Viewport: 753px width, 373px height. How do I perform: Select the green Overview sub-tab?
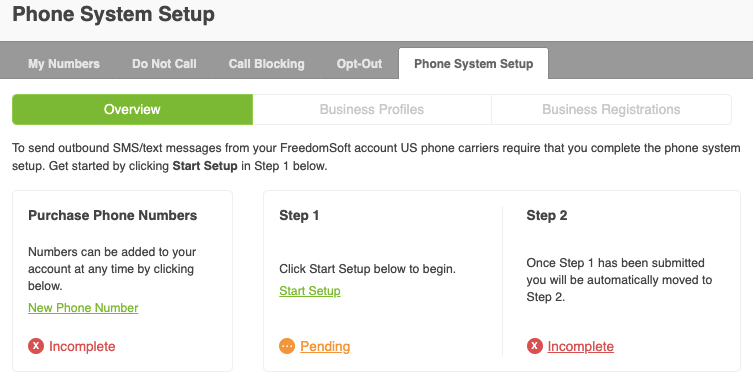pyautogui.click(x=133, y=109)
